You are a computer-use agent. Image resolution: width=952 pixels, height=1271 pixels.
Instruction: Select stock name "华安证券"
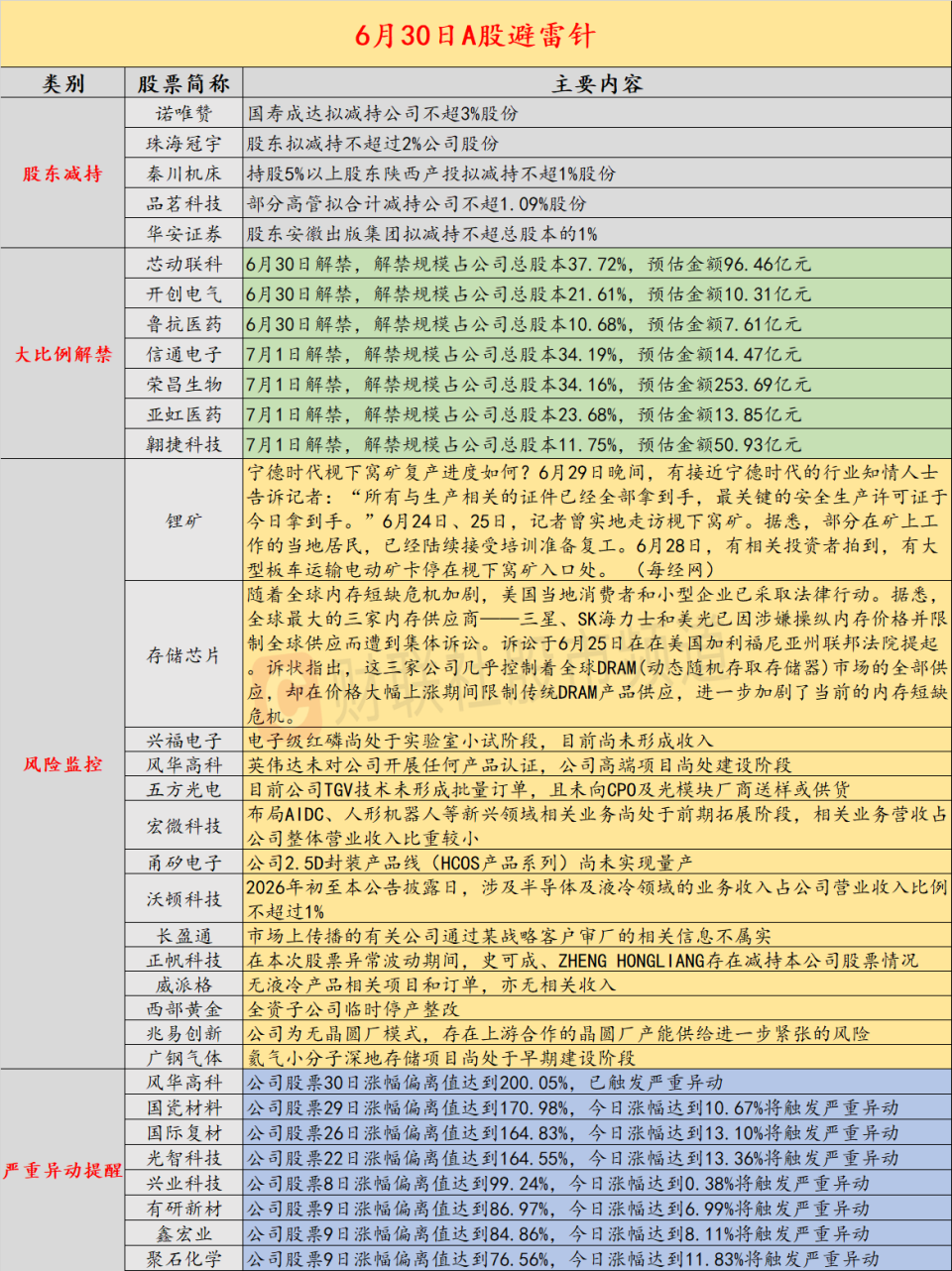[184, 234]
